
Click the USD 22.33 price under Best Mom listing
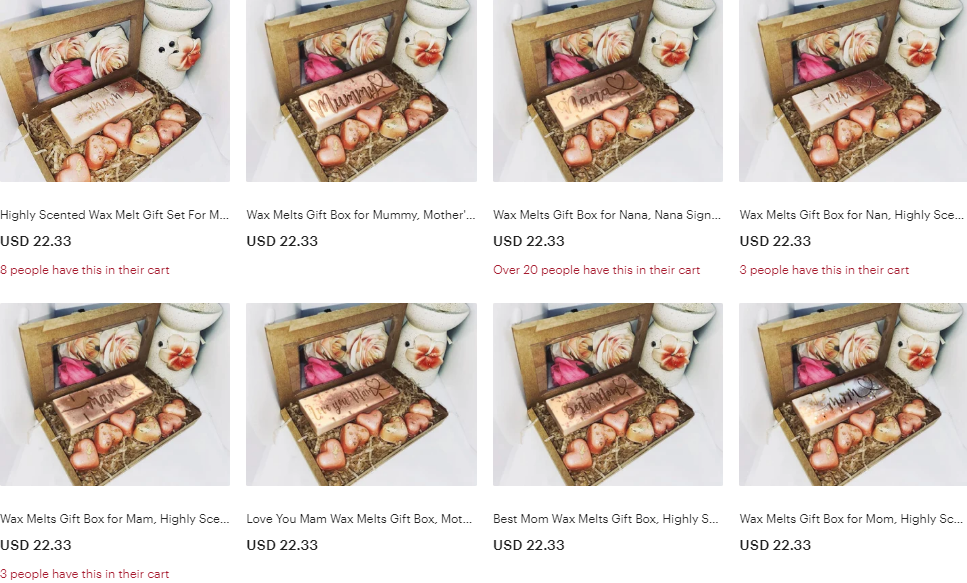click(529, 545)
